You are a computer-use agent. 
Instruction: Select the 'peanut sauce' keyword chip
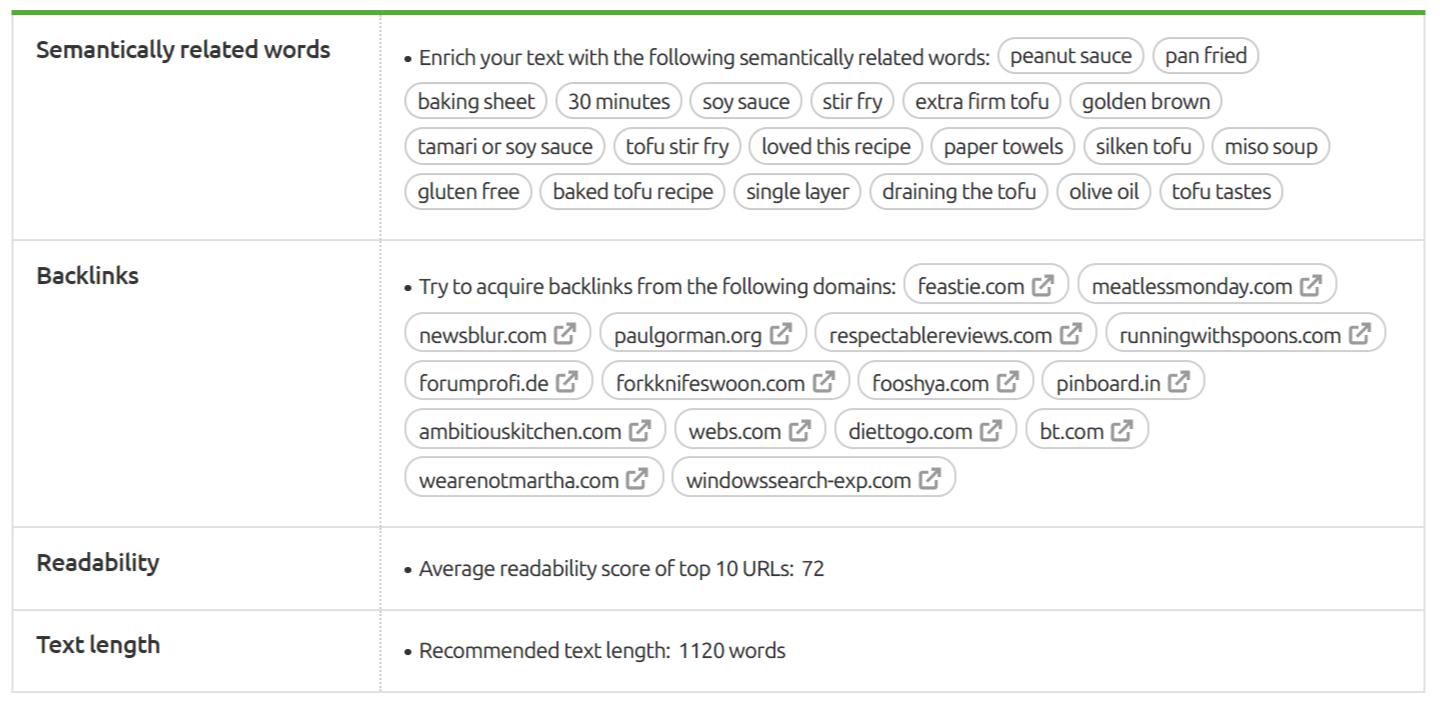(1070, 56)
